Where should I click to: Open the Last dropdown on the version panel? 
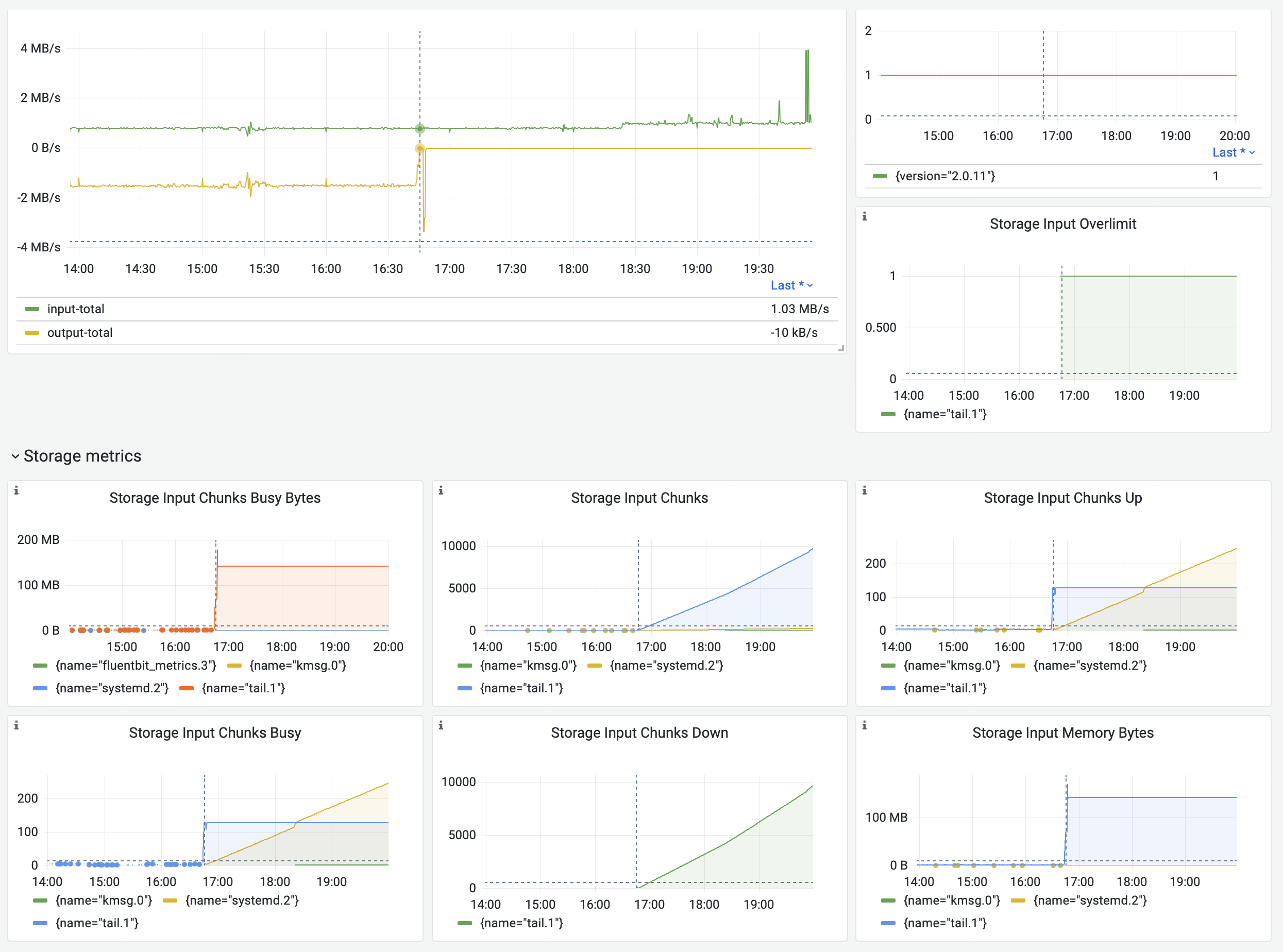(x=1233, y=152)
